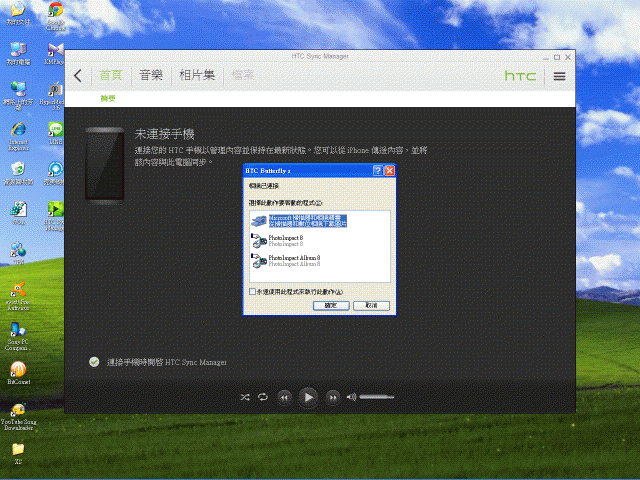
Task: Toggle repeat in the player bar
Action: pyautogui.click(x=263, y=397)
